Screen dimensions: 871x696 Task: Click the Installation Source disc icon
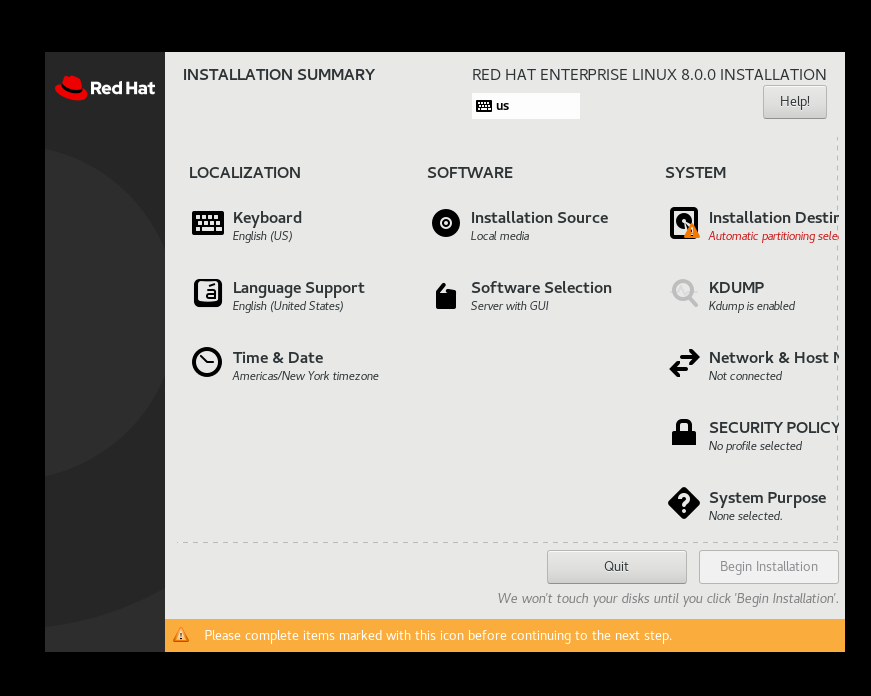445,223
